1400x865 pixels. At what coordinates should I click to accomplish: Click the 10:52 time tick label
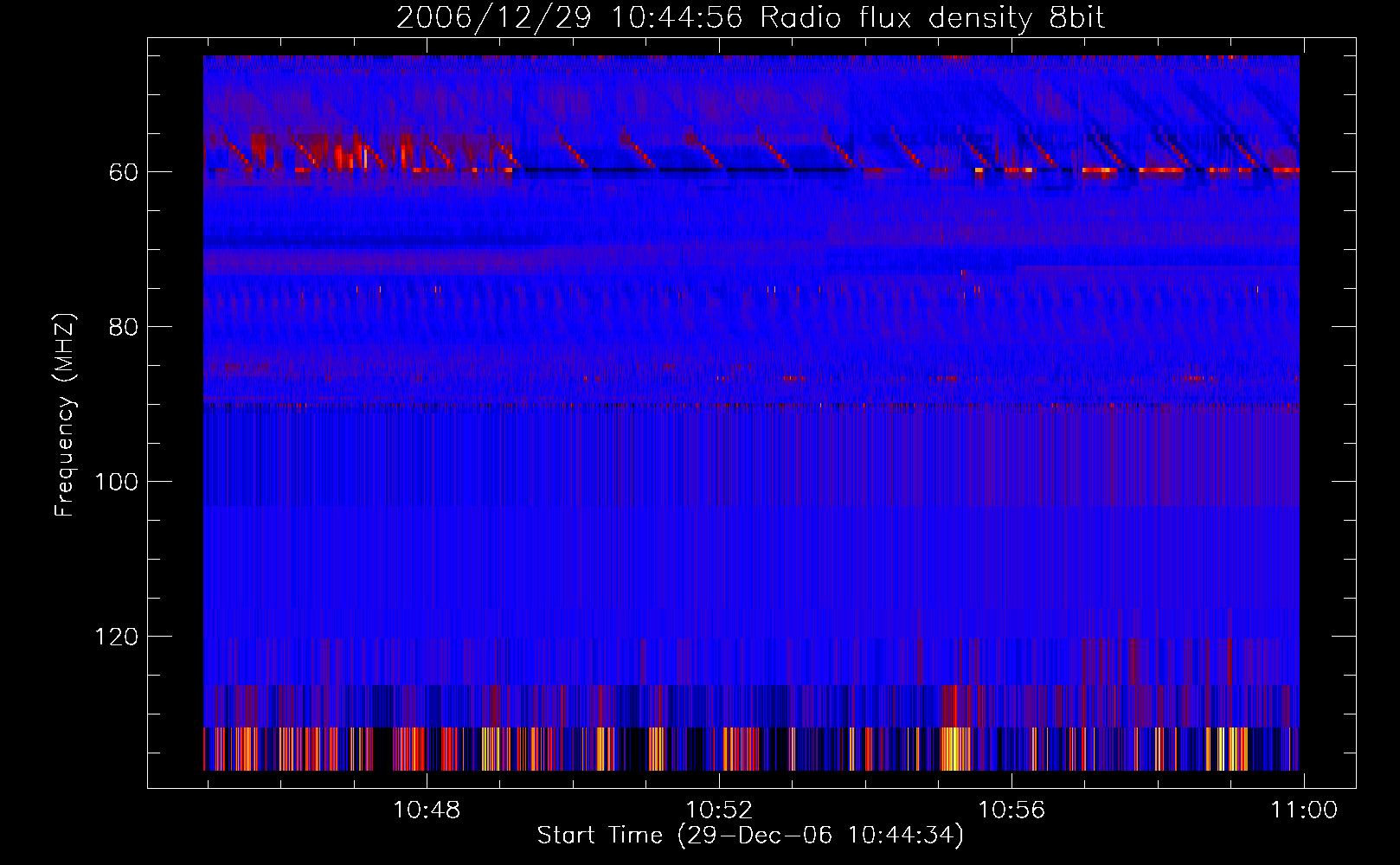pos(719,811)
